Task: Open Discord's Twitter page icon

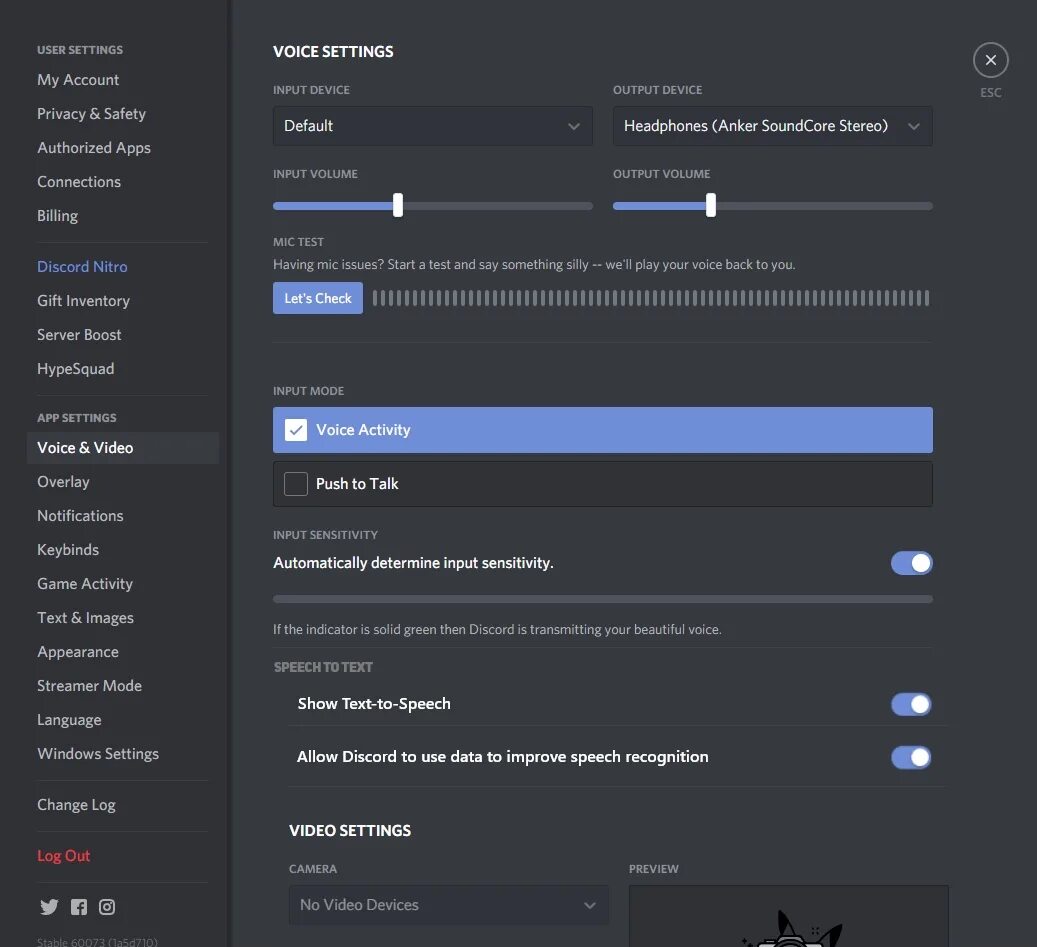Action: click(49, 907)
